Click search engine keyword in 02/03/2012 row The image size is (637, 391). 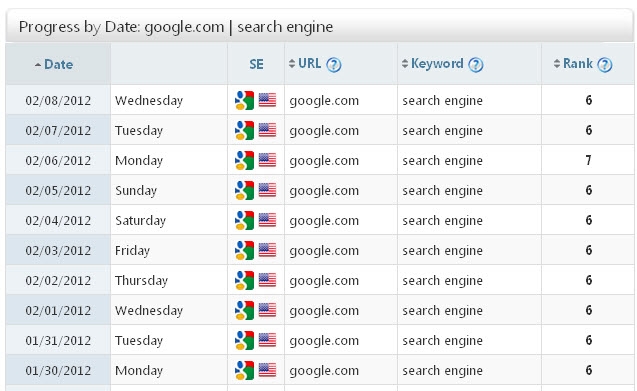coord(442,250)
